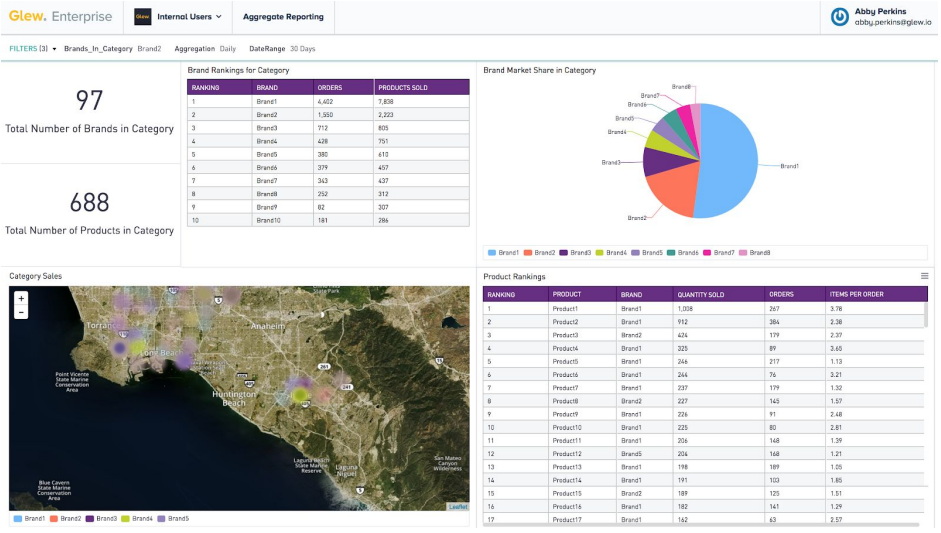941x533 pixels.
Task: Select the Brands_In_Category filter
Action: (112, 48)
